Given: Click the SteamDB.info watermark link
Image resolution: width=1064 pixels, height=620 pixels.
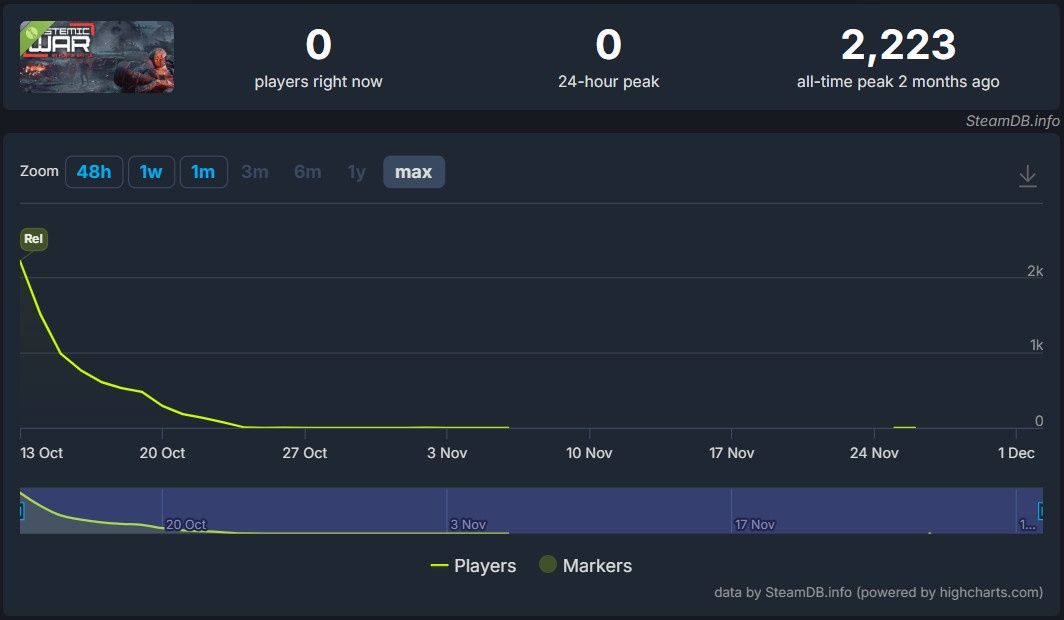Looking at the screenshot, I should point(1012,121).
